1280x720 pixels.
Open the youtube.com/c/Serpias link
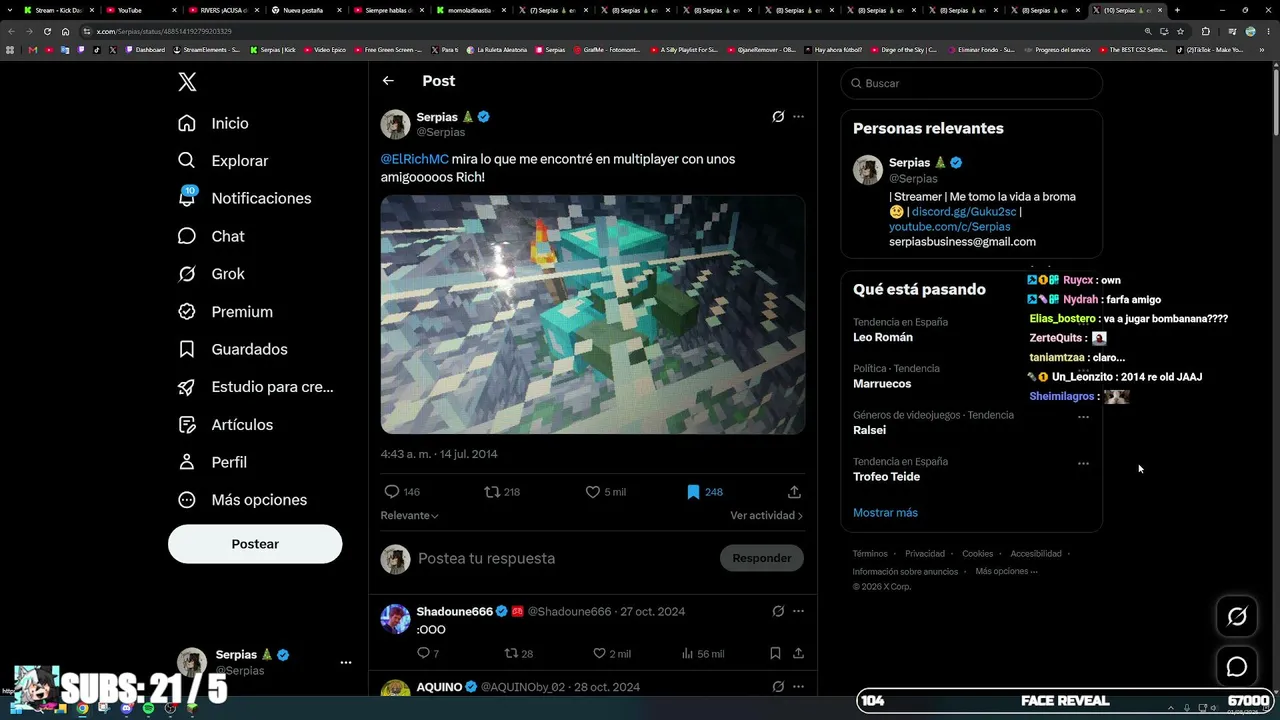pos(949,227)
